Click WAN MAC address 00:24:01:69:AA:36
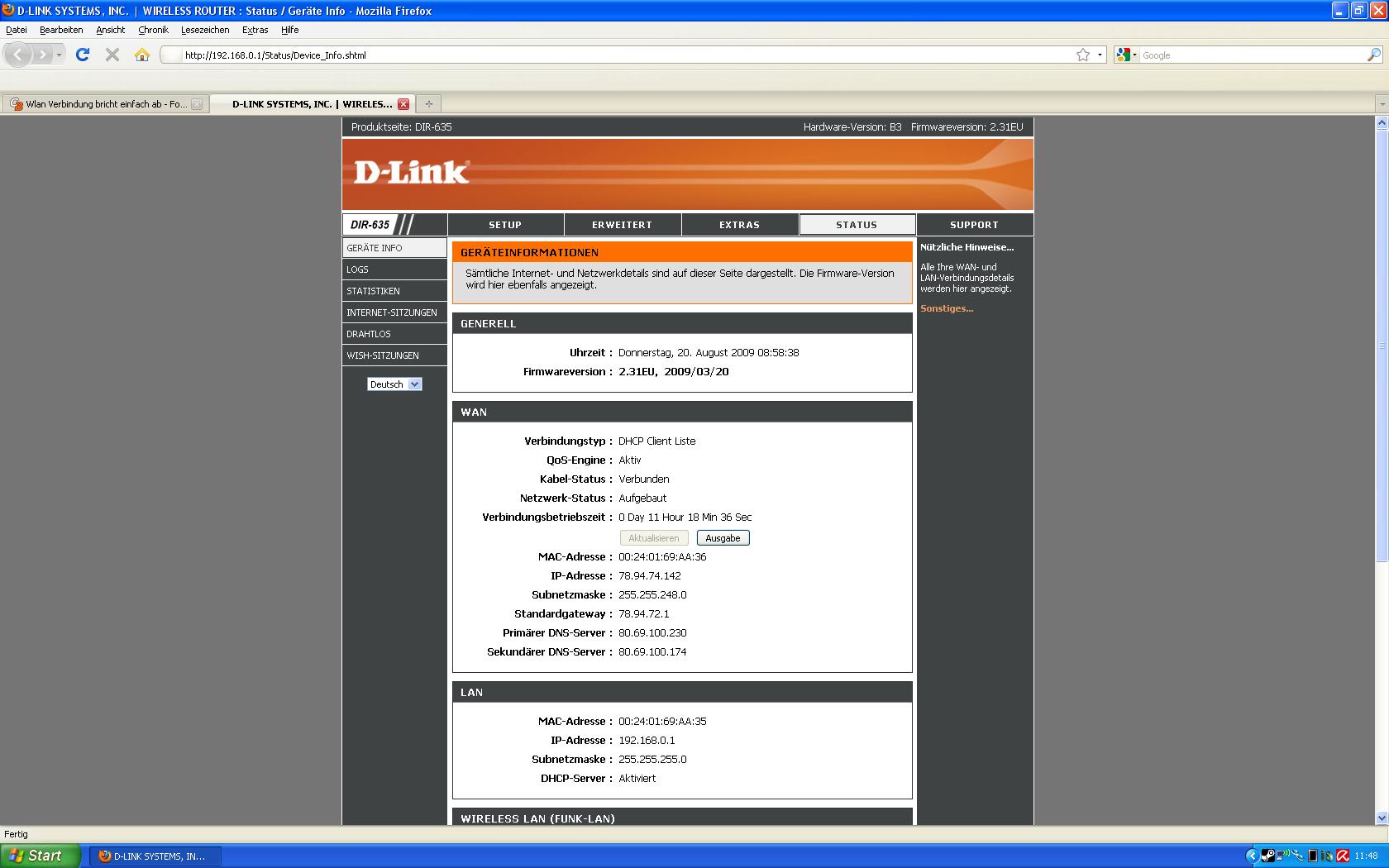 coord(662,557)
